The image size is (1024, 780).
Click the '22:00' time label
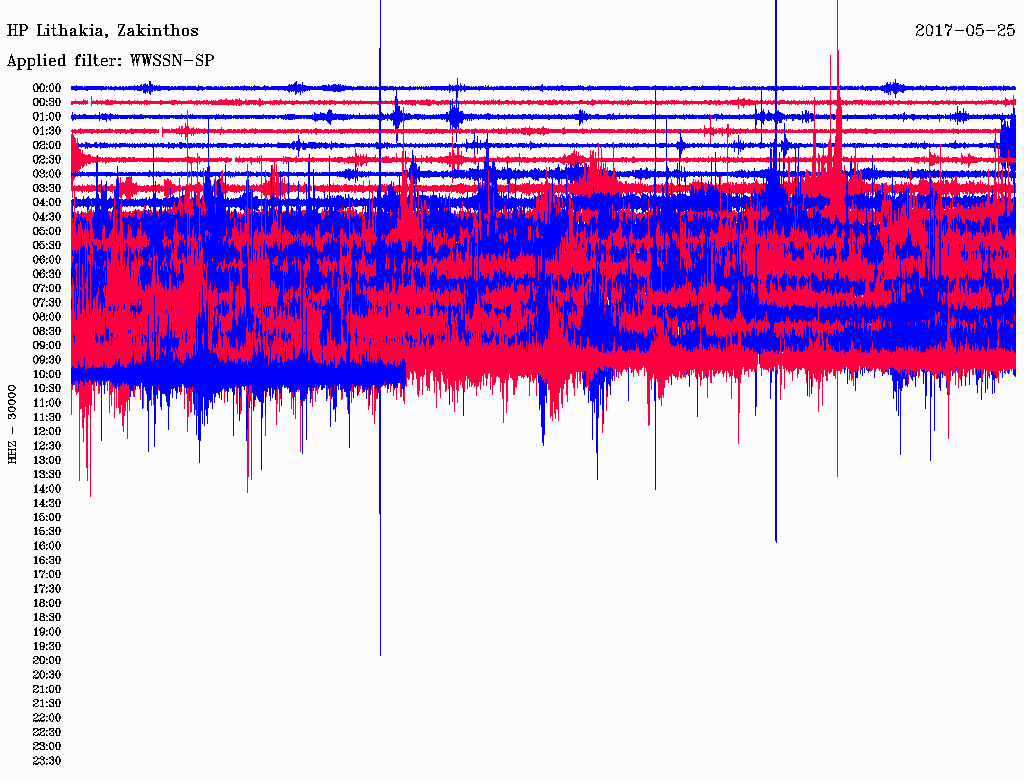click(47, 718)
